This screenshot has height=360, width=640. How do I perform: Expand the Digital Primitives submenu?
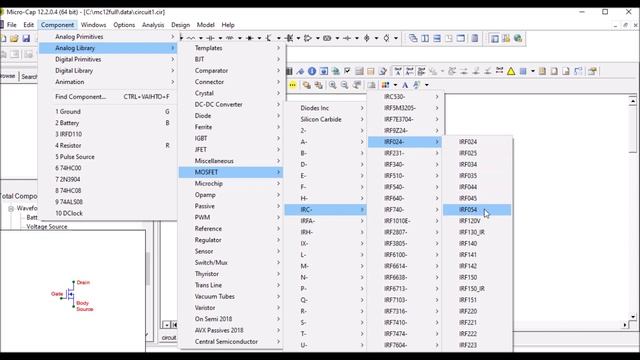pyautogui.click(x=108, y=59)
